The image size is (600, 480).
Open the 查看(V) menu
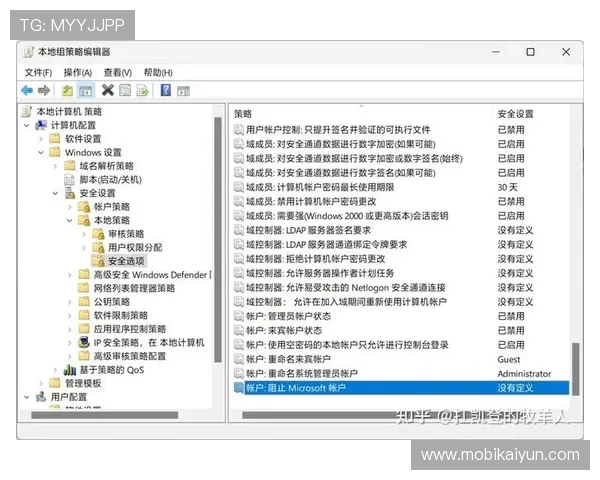(x=117, y=72)
